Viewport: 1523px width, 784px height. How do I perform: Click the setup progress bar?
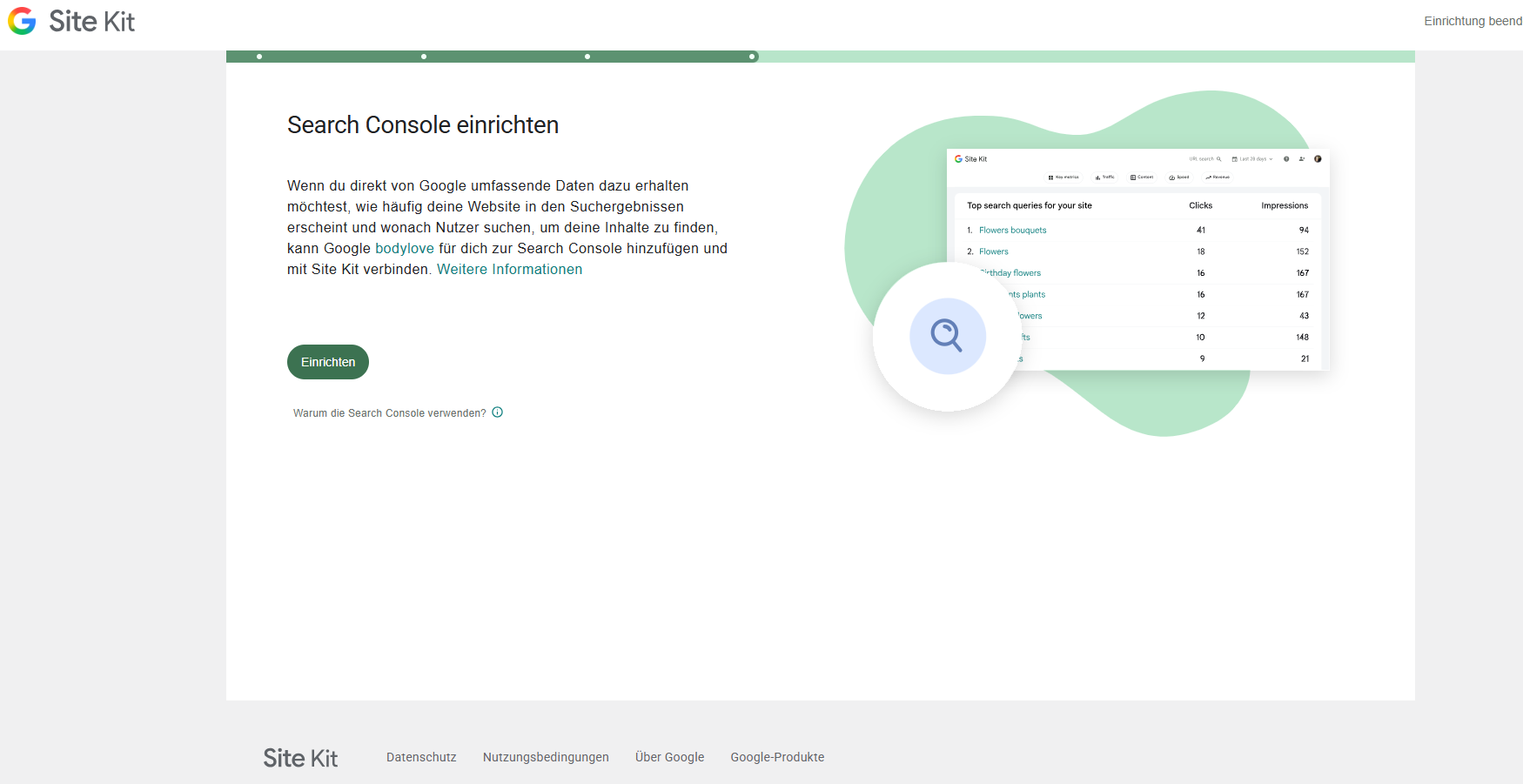tap(821, 57)
